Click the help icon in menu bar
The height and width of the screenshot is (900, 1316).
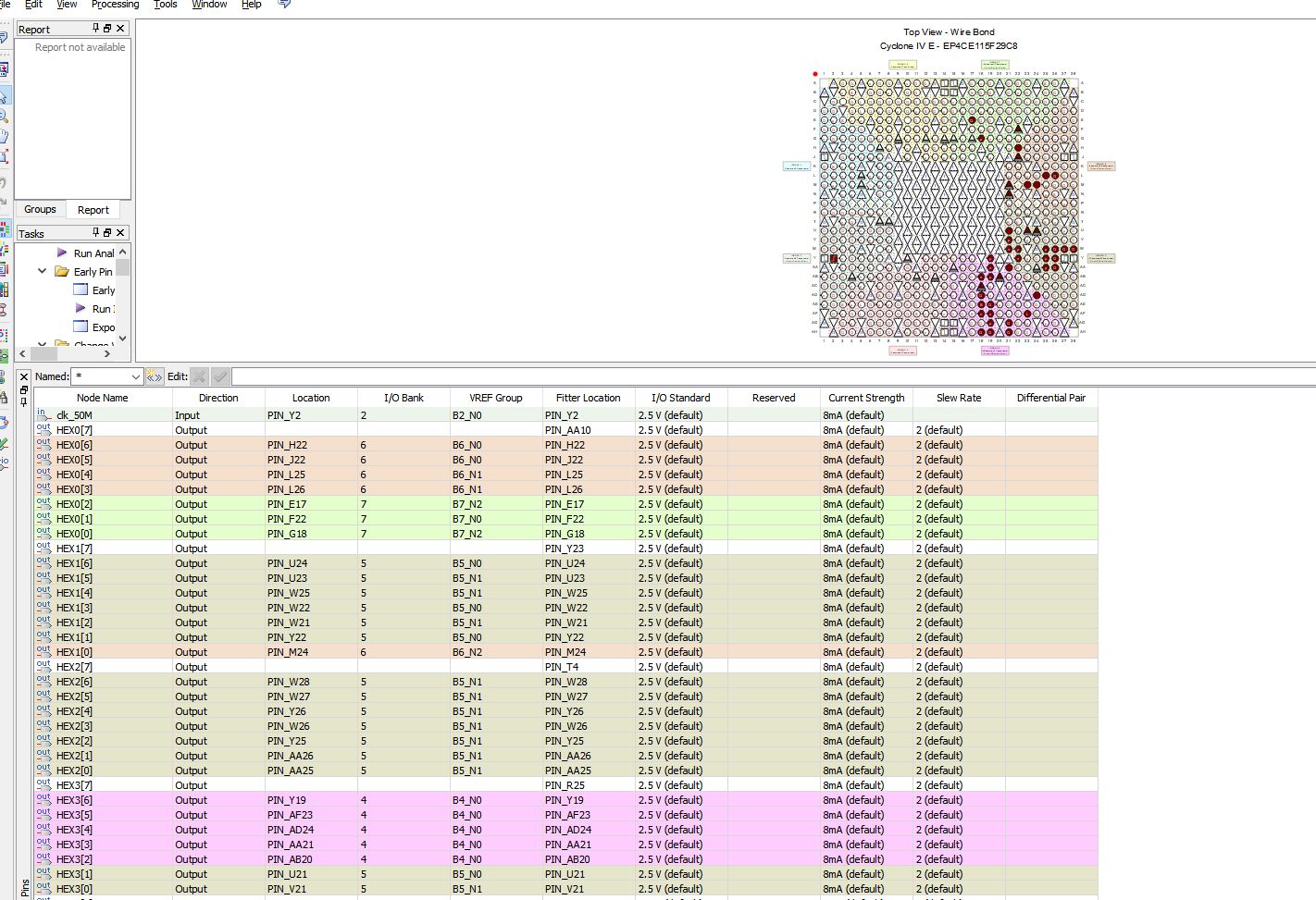[x=284, y=4]
